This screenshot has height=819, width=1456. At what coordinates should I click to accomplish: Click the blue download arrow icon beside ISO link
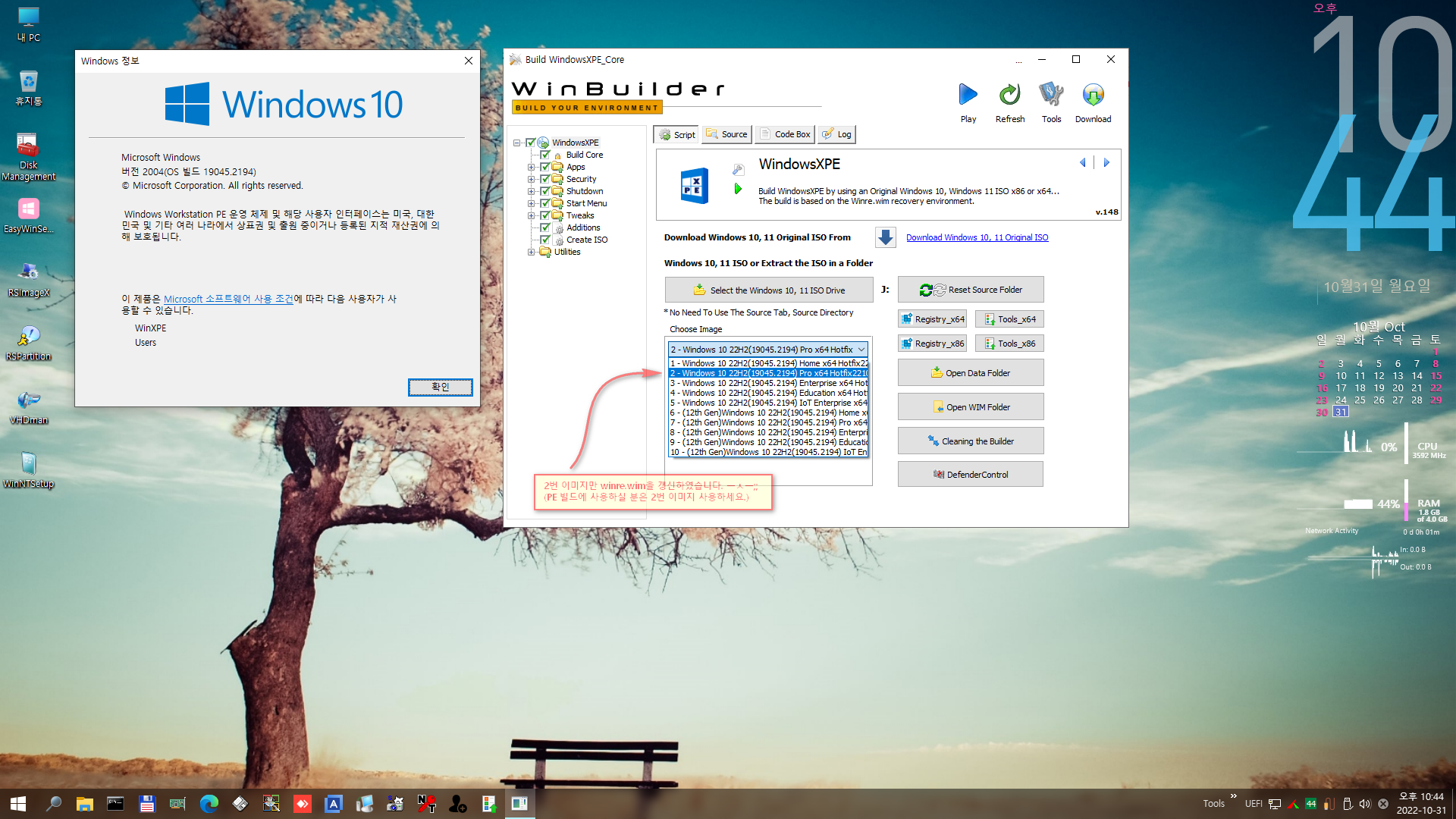tap(885, 237)
